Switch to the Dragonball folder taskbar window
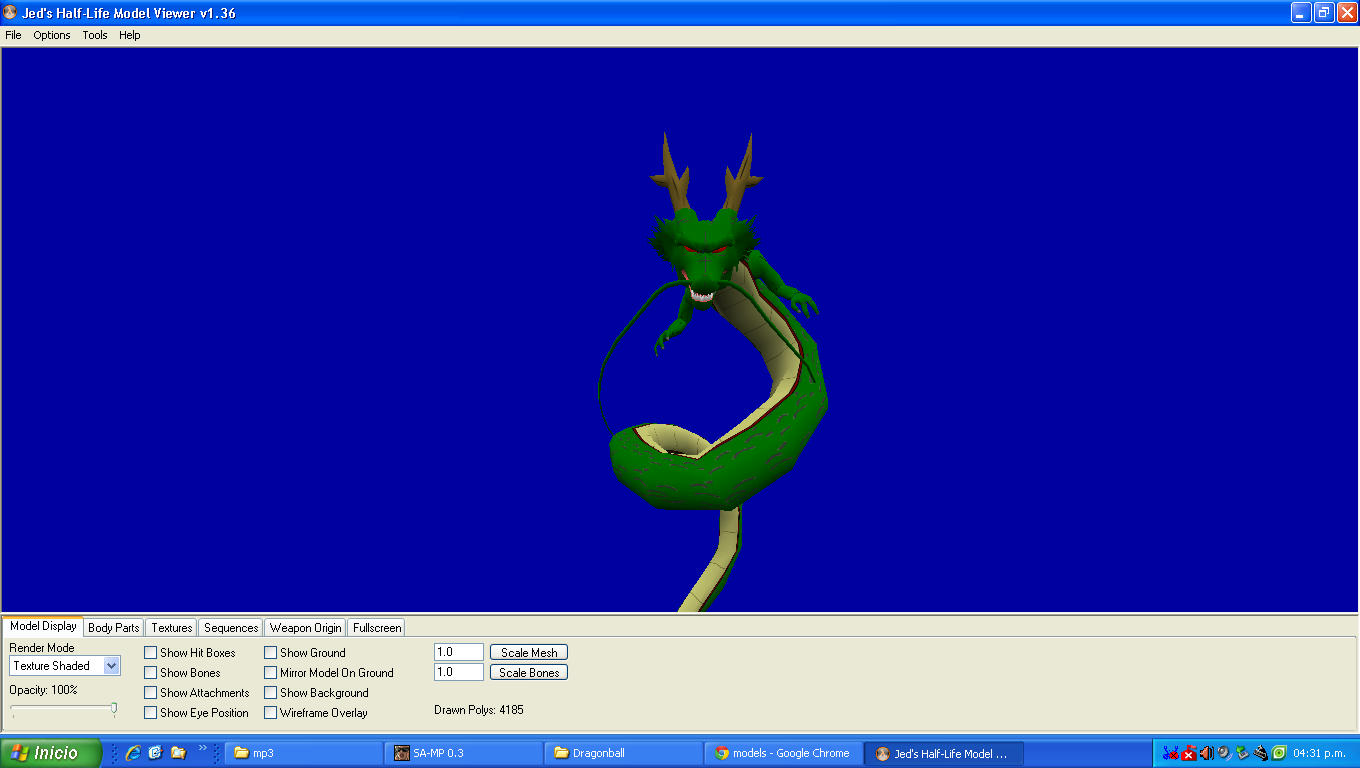1360x768 pixels. click(625, 753)
